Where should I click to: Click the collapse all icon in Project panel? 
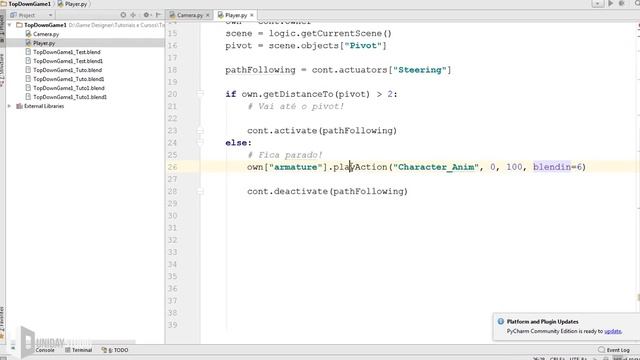[133, 15]
